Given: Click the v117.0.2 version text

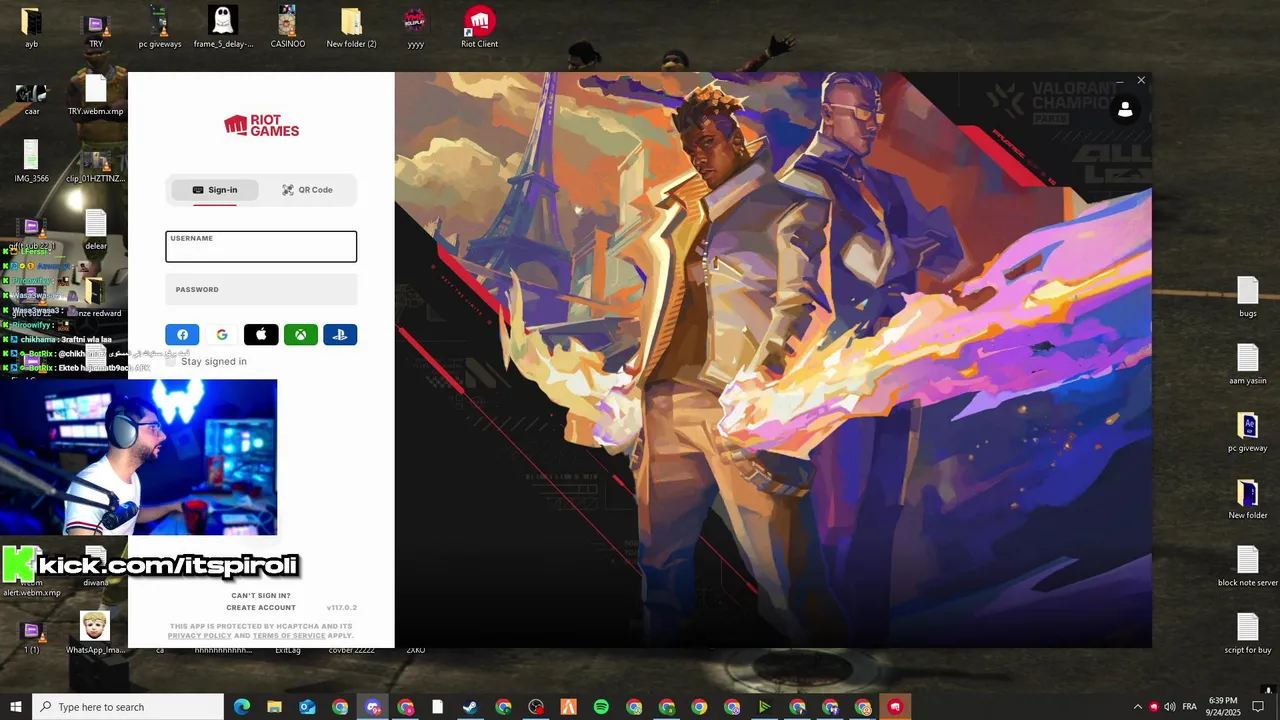Looking at the screenshot, I should coord(342,608).
